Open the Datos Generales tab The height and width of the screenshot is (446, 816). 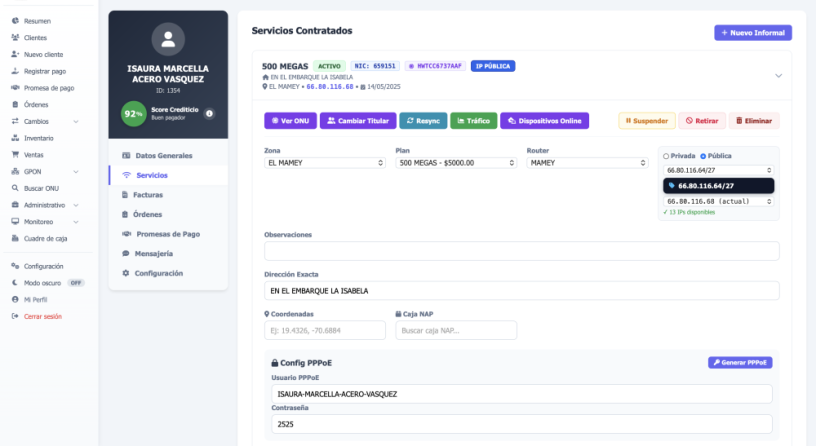coord(168,155)
